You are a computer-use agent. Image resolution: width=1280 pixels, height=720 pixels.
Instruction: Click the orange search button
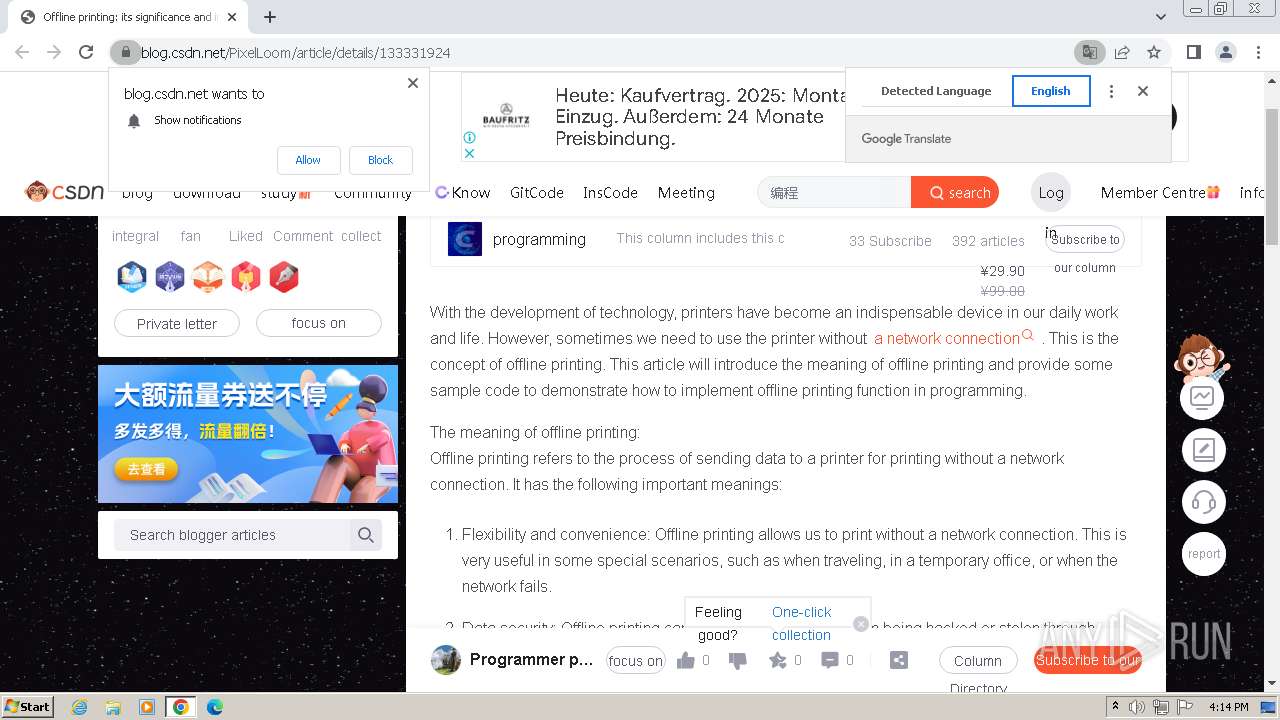(x=955, y=192)
